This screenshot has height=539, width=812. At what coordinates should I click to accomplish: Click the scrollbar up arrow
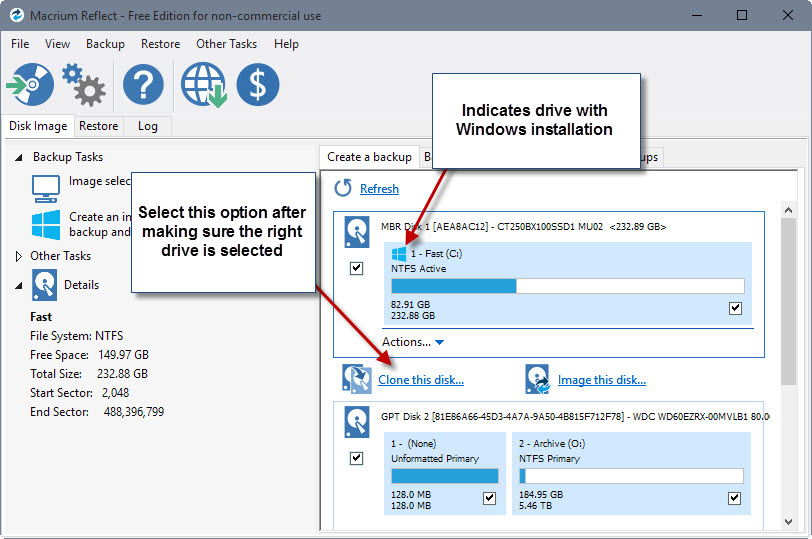click(788, 210)
